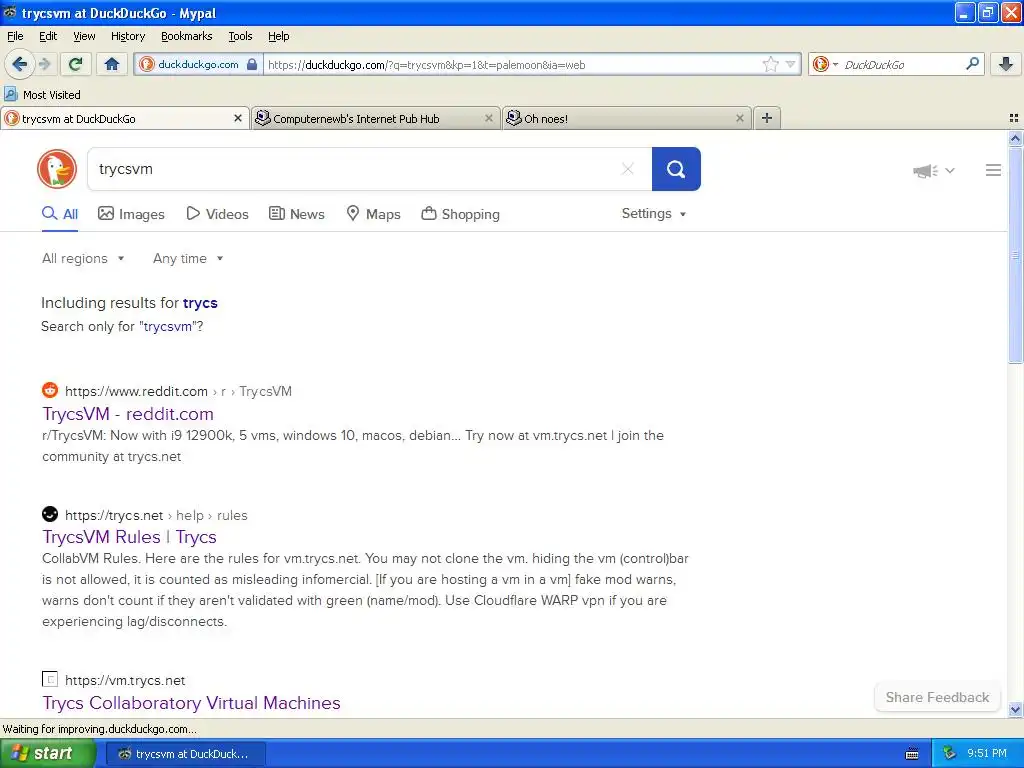Switch to Images results
Screen dimensions: 1024x768
131,214
